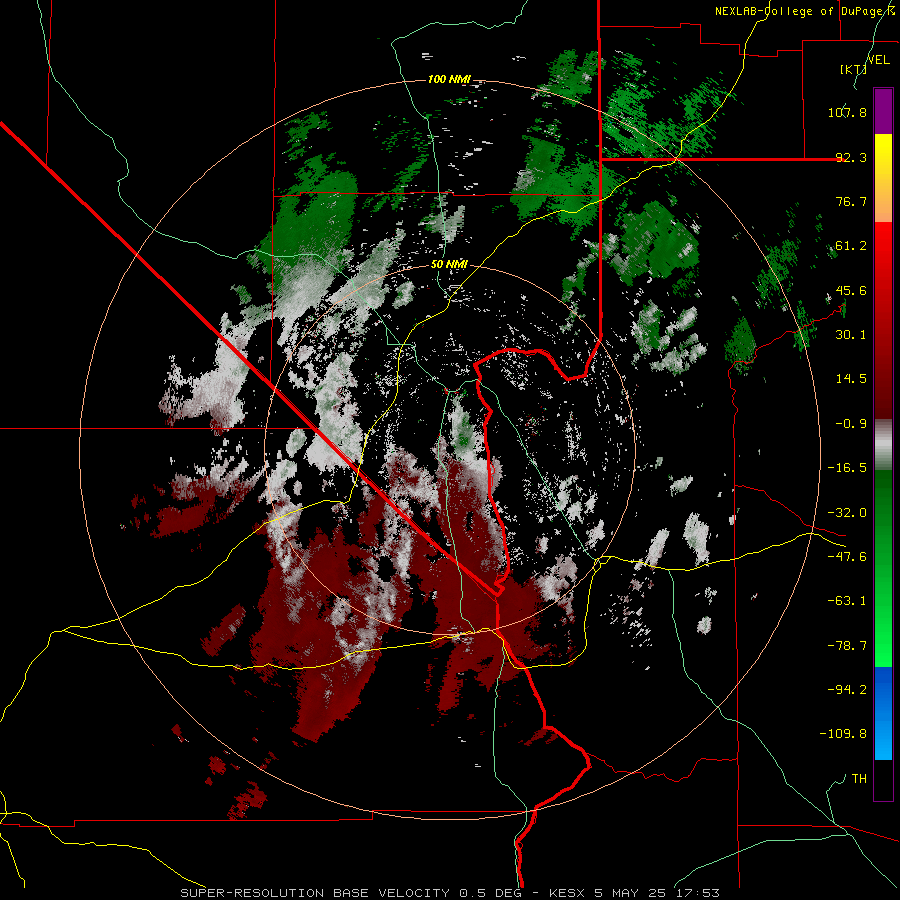Pick the gray near-zero segment of color bar

click(883, 445)
